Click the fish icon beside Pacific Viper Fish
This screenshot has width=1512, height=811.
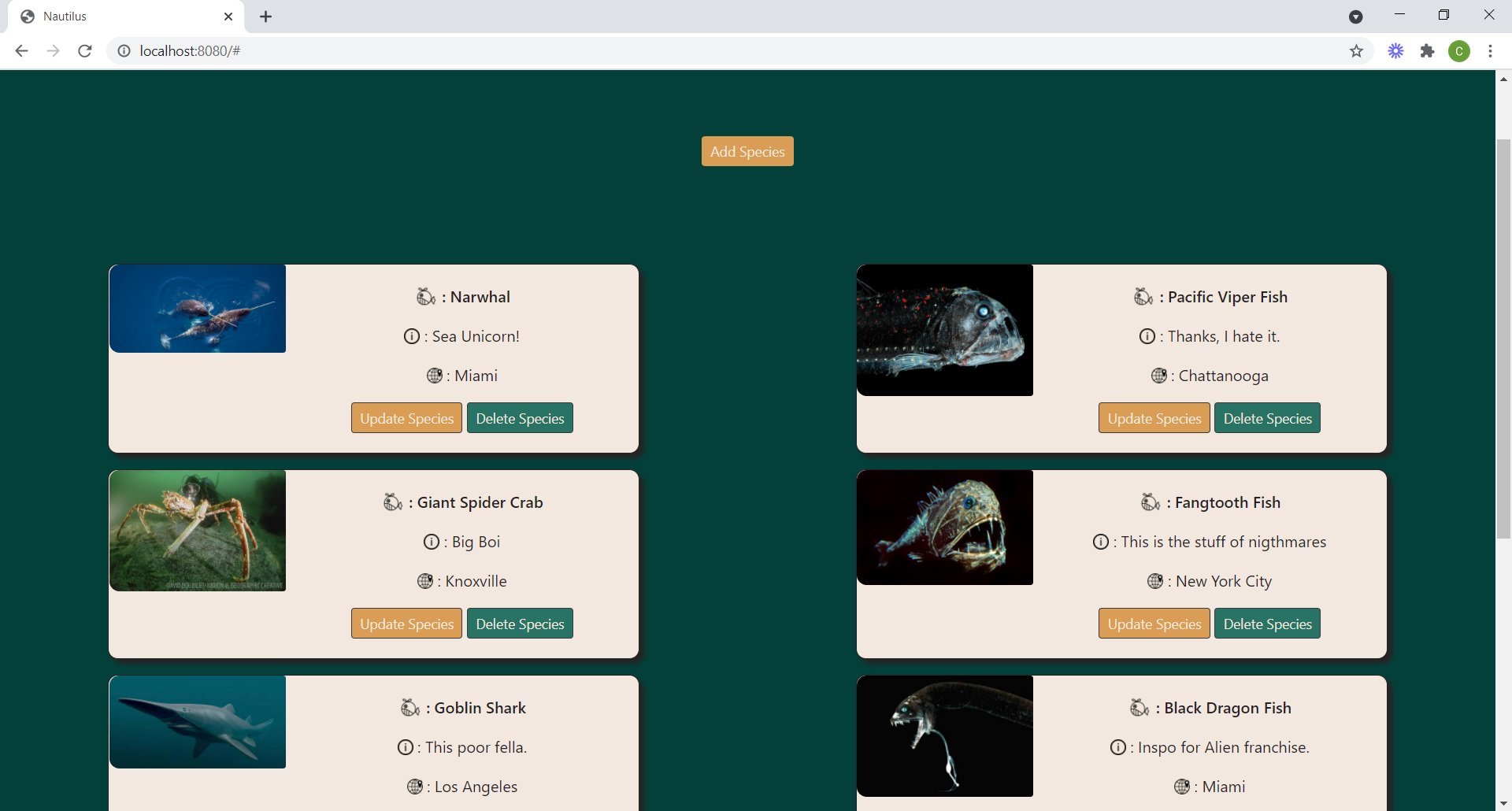pyautogui.click(x=1143, y=296)
